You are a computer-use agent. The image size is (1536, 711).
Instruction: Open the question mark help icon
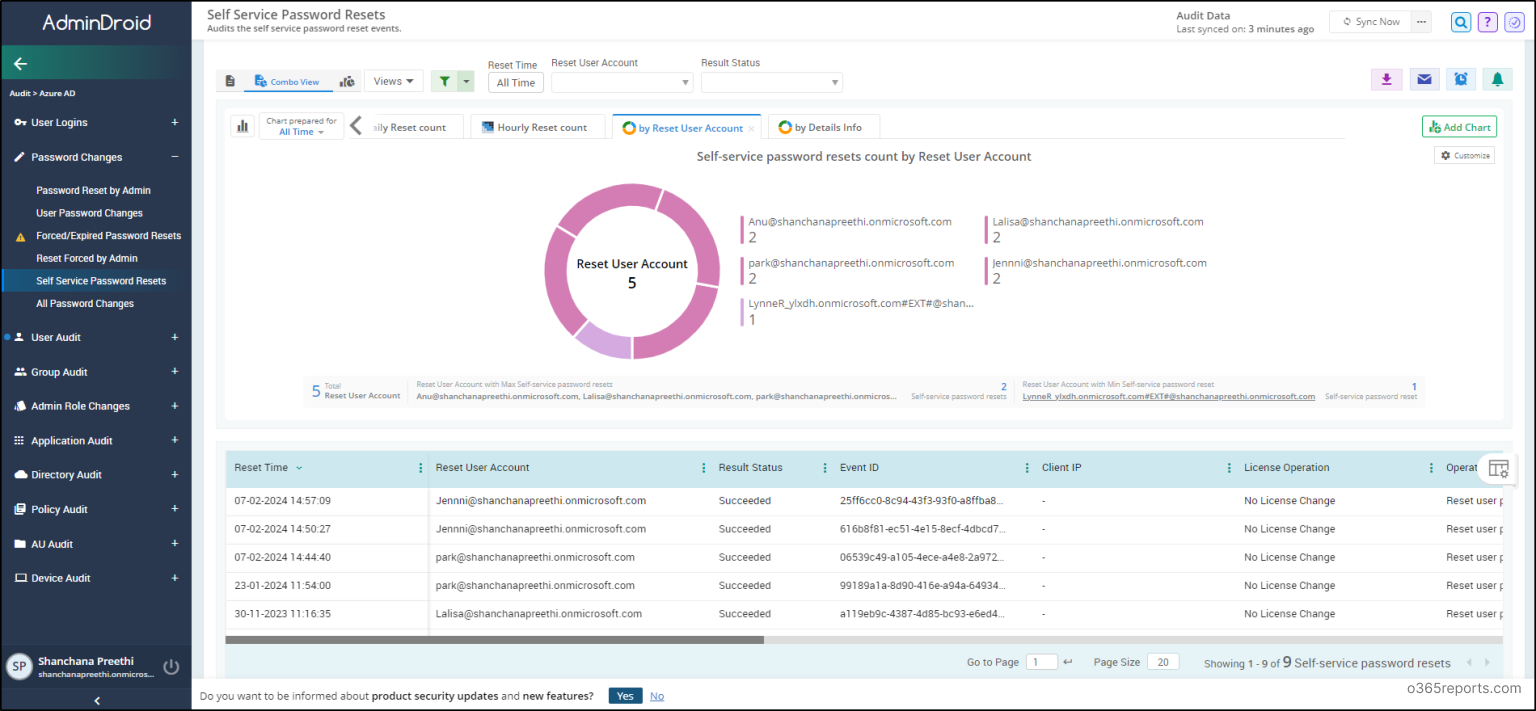[x=1488, y=22]
